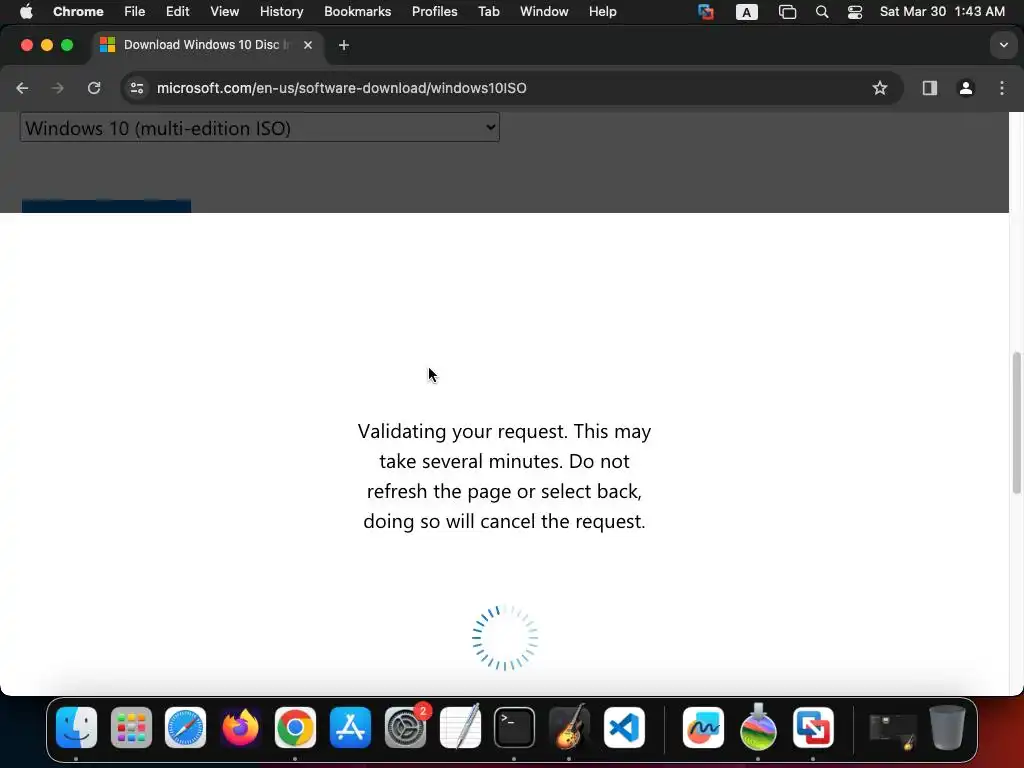The height and width of the screenshot is (768, 1024).
Task: Click the dimmed dark blue Confirm button
Action: 106,206
